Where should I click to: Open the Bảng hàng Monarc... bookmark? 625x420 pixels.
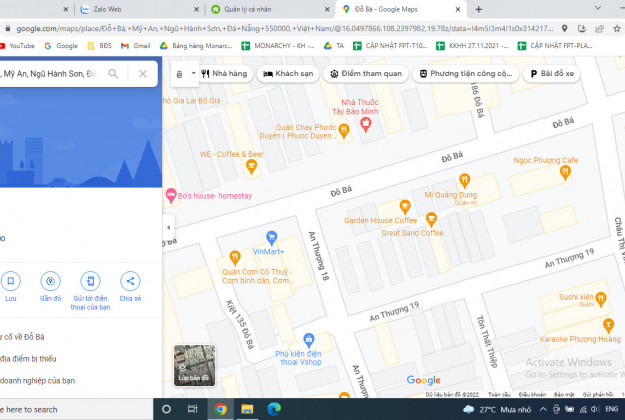(196, 46)
